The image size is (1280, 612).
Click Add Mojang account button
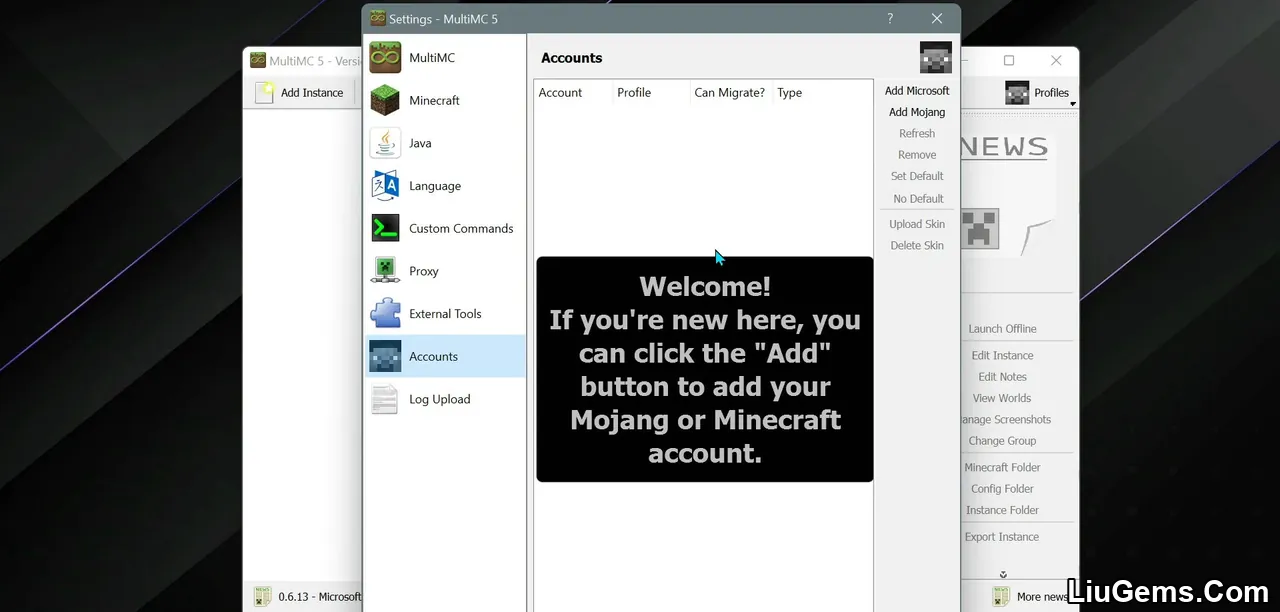[917, 112]
